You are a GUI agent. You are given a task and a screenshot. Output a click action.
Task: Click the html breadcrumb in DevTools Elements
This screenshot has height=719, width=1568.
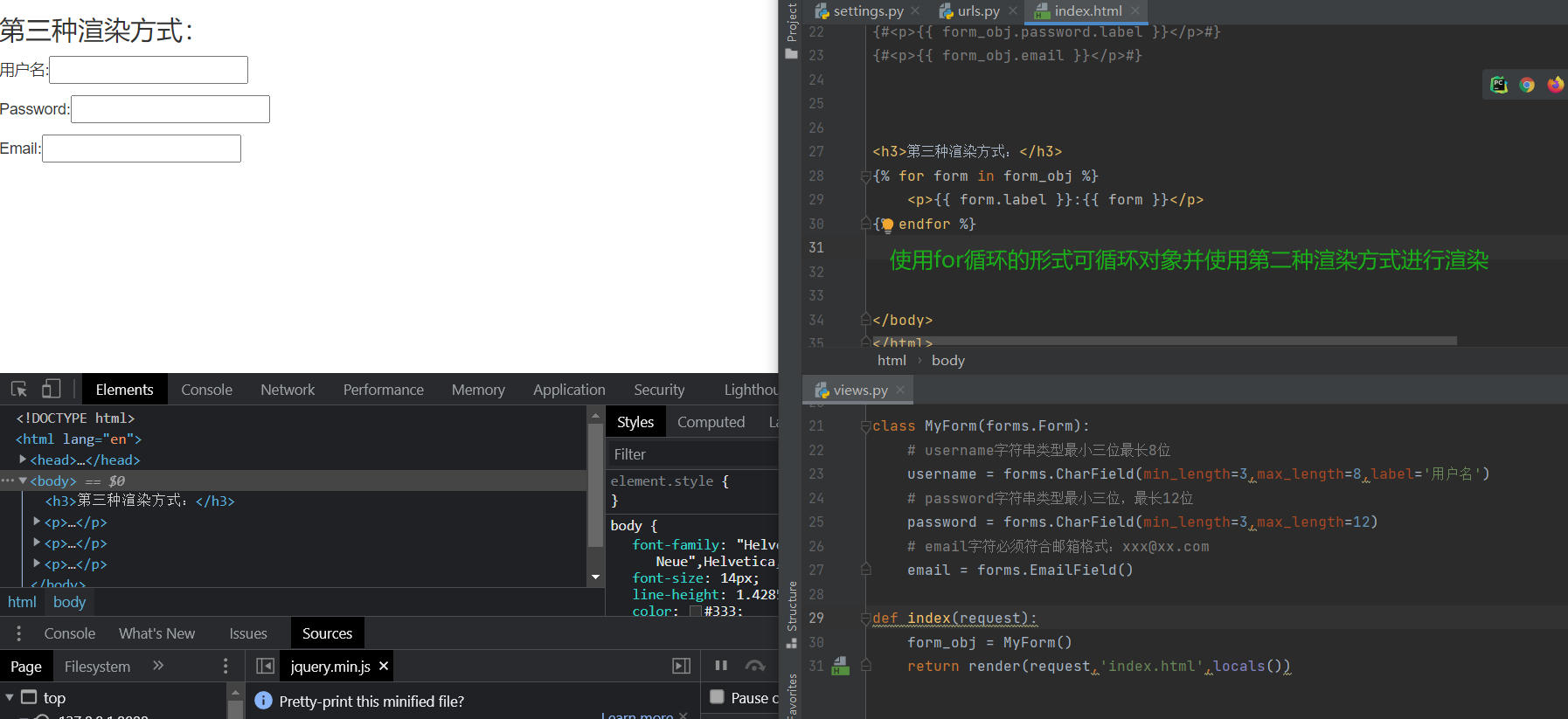[22, 602]
